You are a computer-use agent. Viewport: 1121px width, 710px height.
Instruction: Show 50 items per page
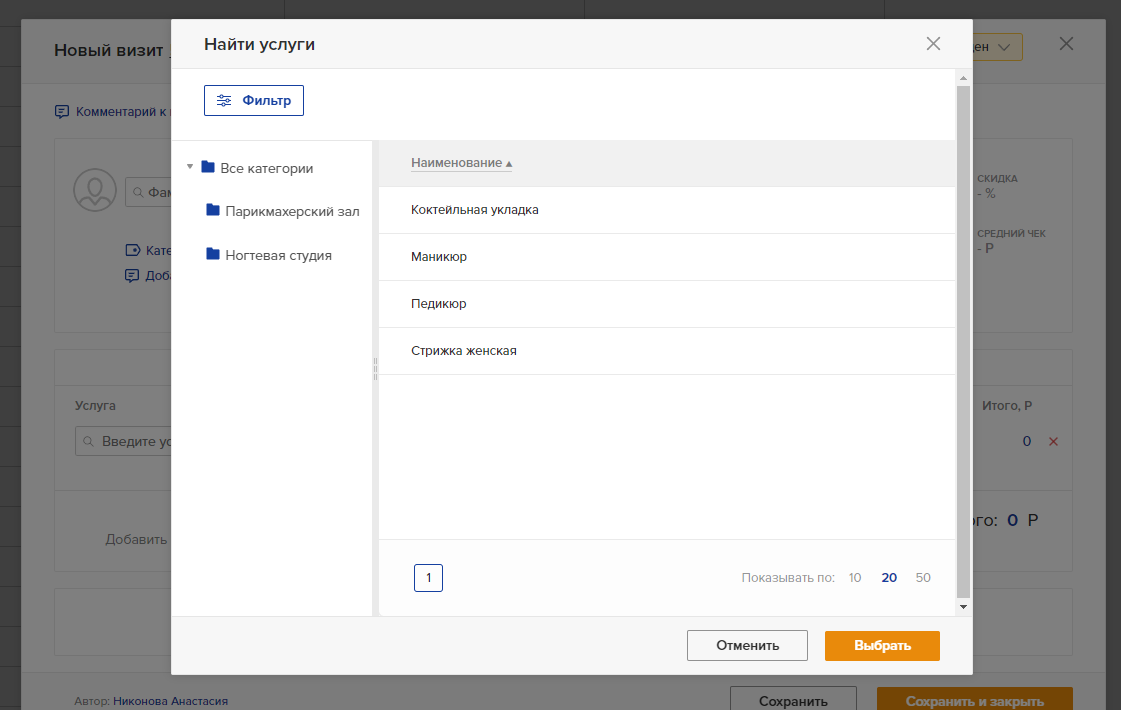(x=923, y=578)
